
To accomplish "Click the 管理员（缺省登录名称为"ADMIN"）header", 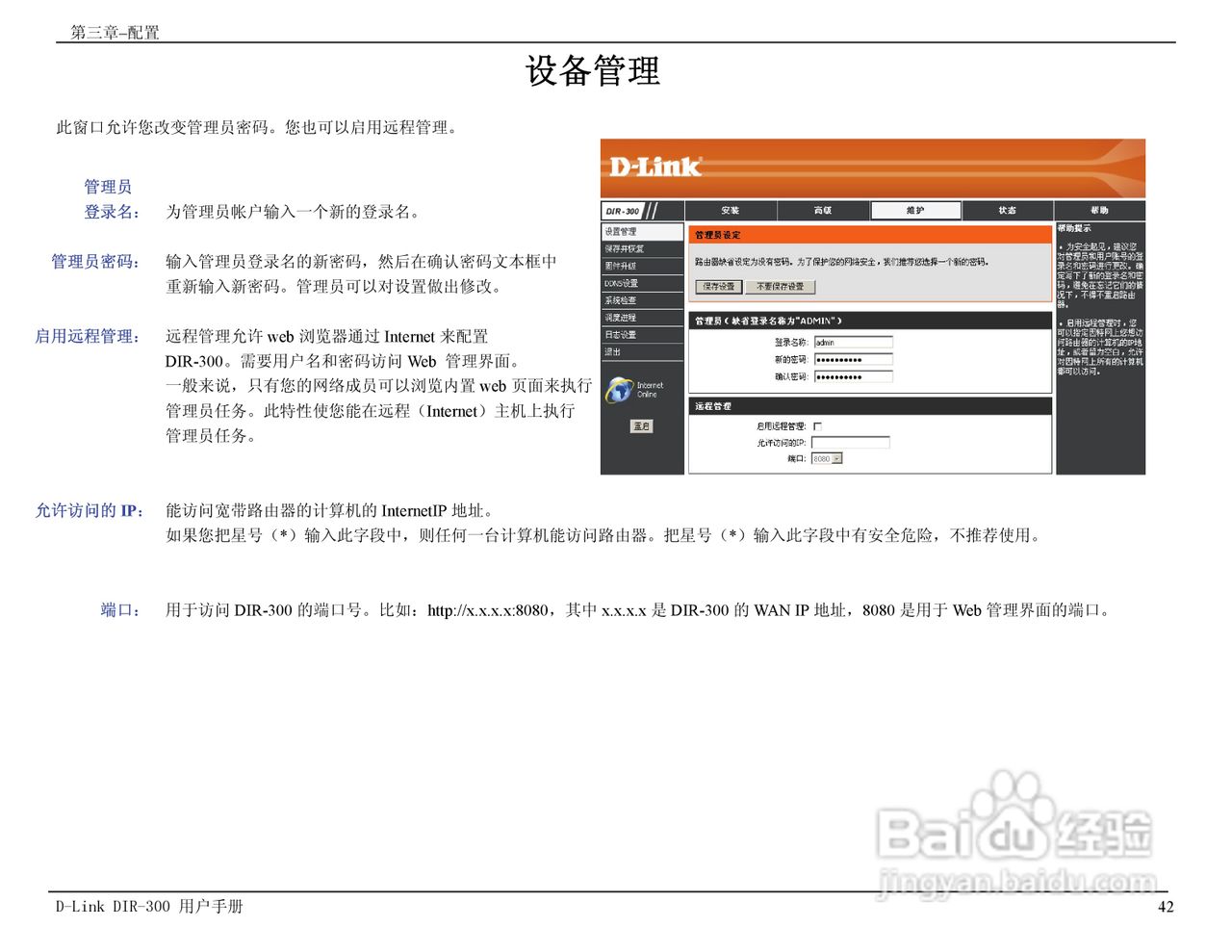I will (x=869, y=321).
